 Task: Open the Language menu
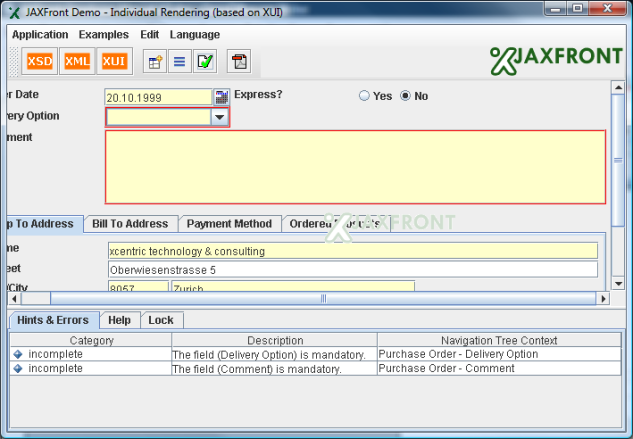(x=195, y=34)
